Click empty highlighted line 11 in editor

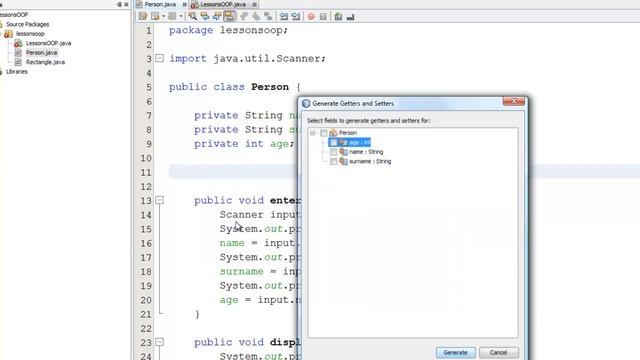[x=233, y=172]
